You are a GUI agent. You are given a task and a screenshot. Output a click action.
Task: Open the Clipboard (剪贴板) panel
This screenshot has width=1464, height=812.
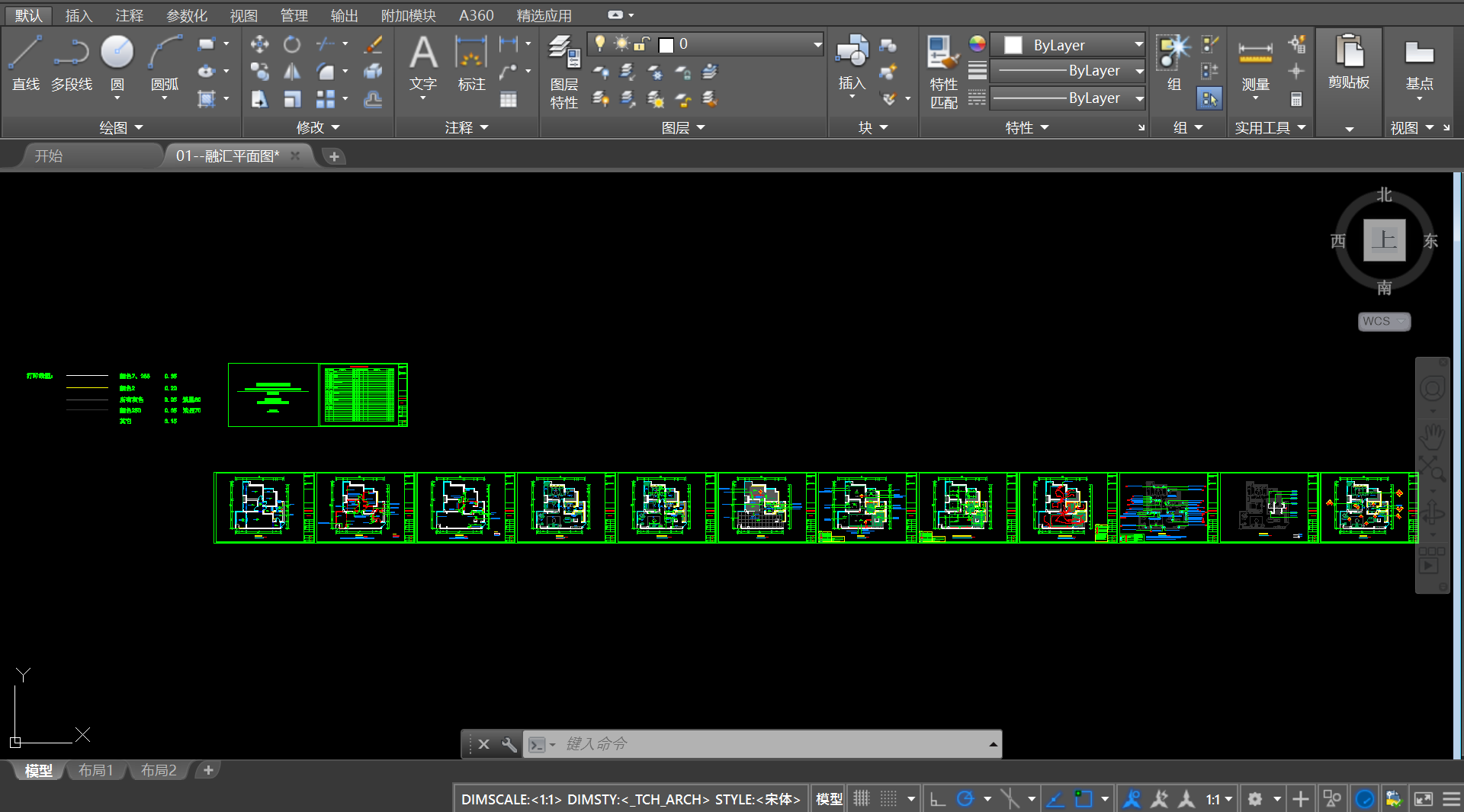click(1349, 63)
